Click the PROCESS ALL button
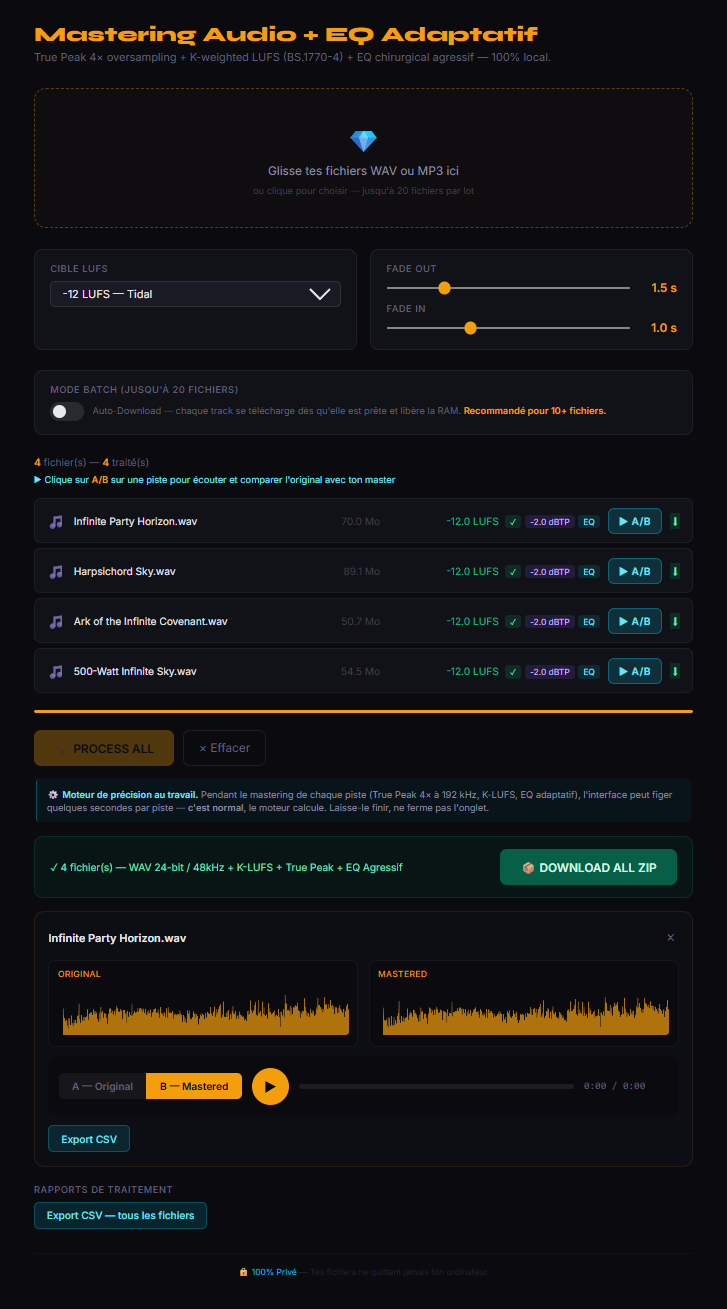The height and width of the screenshot is (1309, 727). (x=104, y=748)
